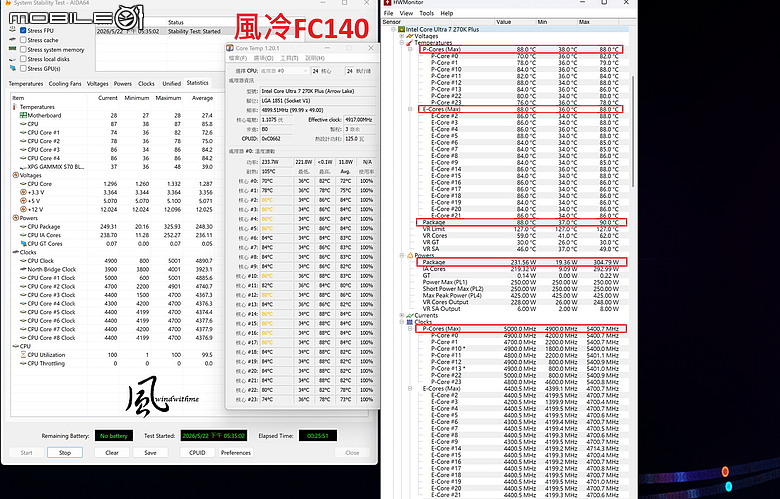The width and height of the screenshot is (780, 499).
Task: Switch to the Cooling Fans tab
Action: coord(65,84)
